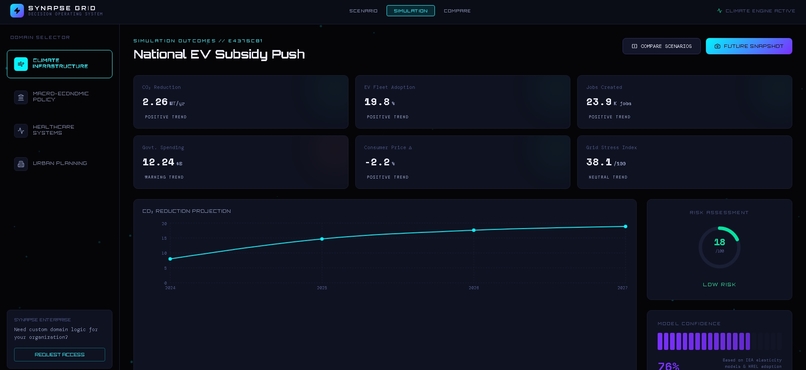Click Positive Trend label under Jobs Created
Viewport: 806px width, 370px height.
[x=610, y=117]
